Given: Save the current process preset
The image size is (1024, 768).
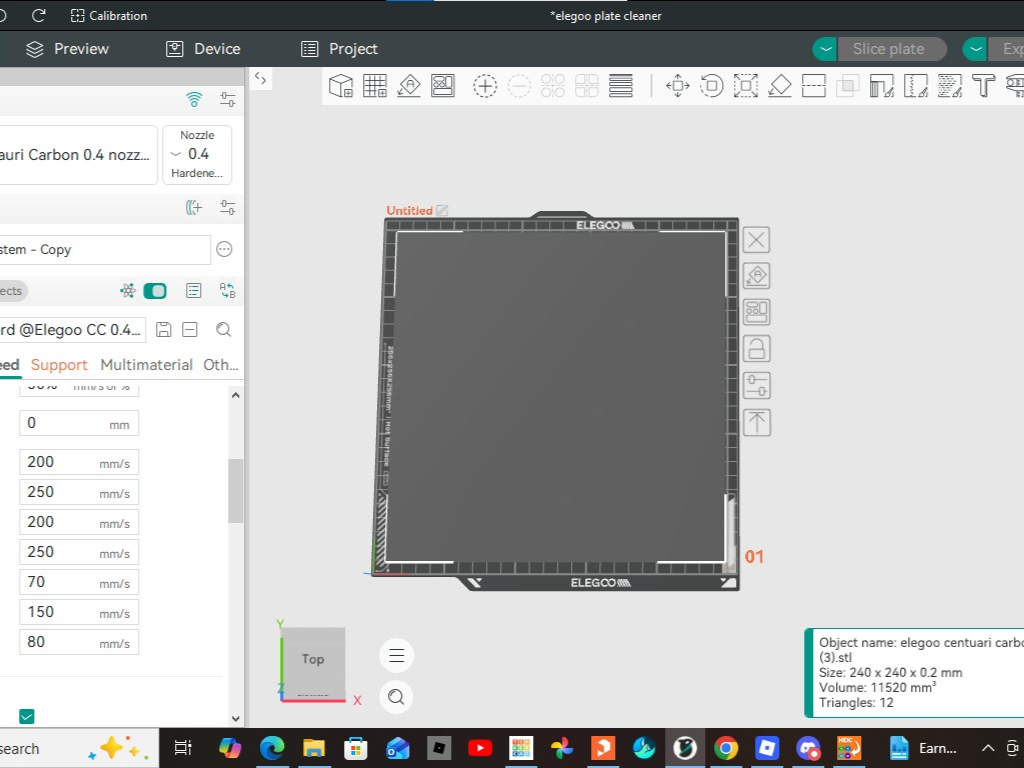Looking at the screenshot, I should click(163, 330).
